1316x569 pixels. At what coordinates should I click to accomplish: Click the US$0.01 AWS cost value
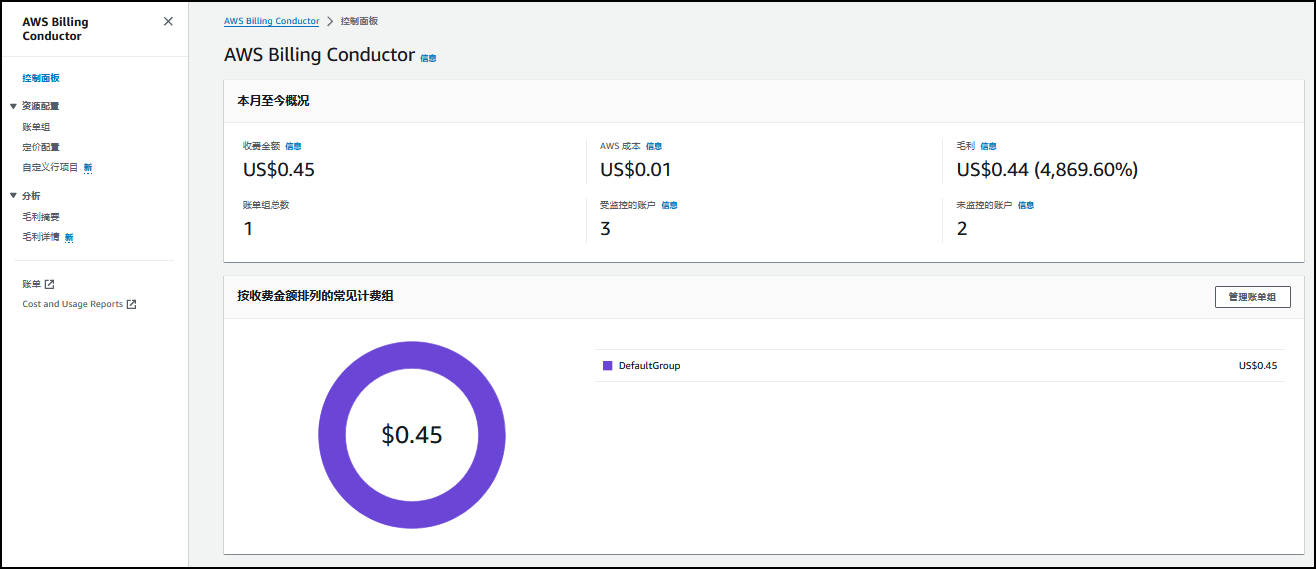tap(636, 170)
